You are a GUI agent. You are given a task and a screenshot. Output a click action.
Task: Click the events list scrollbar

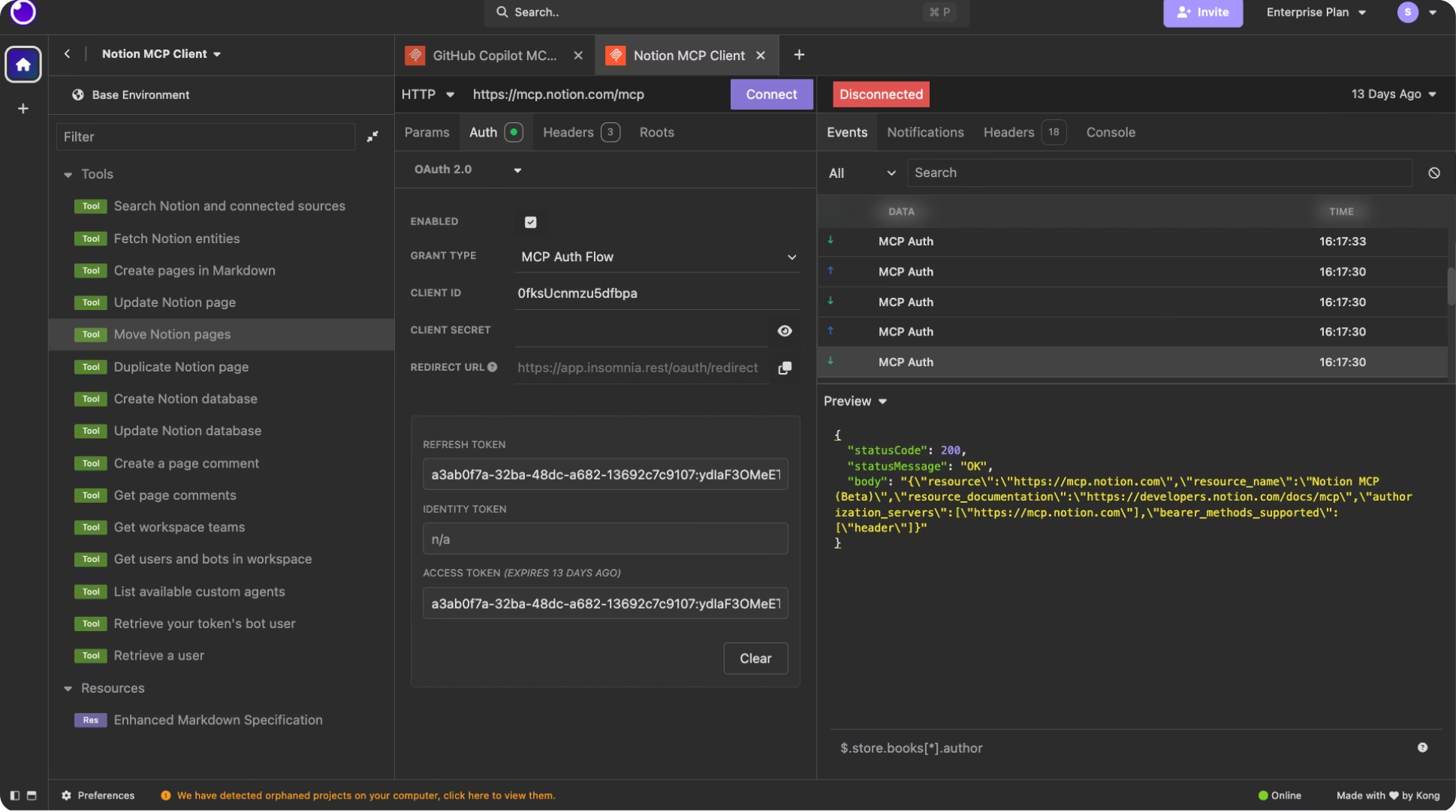pyautogui.click(x=1451, y=286)
